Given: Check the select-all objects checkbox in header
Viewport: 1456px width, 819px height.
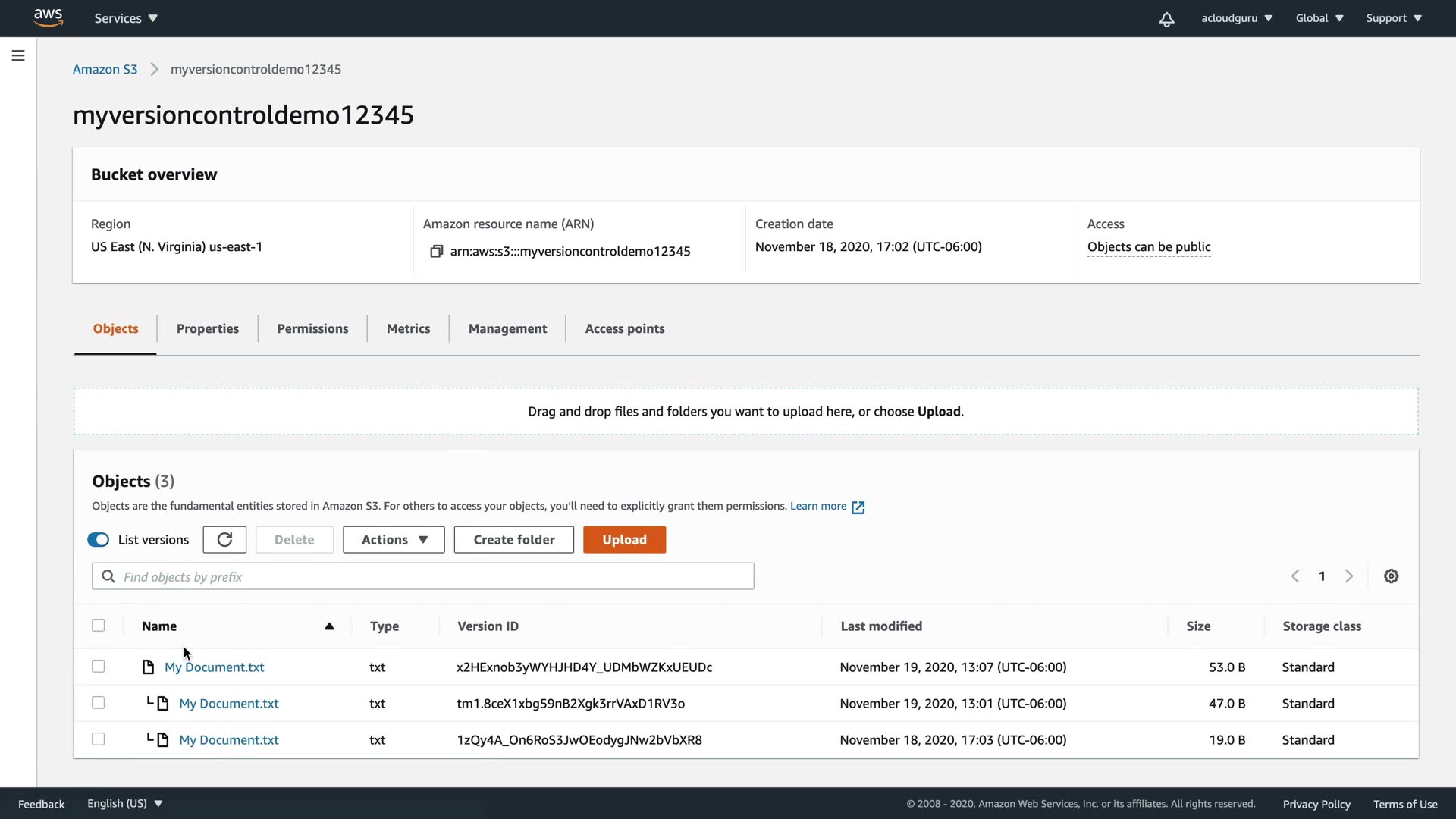Looking at the screenshot, I should [x=99, y=626].
